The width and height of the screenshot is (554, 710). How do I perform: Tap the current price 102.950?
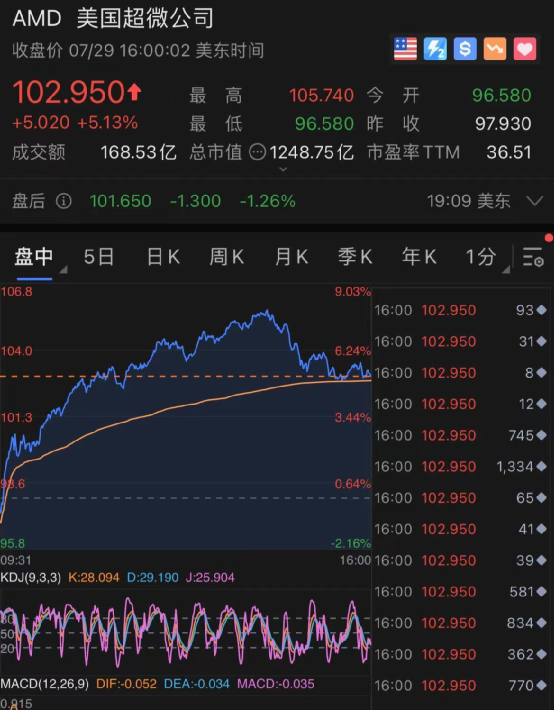[x=68, y=92]
